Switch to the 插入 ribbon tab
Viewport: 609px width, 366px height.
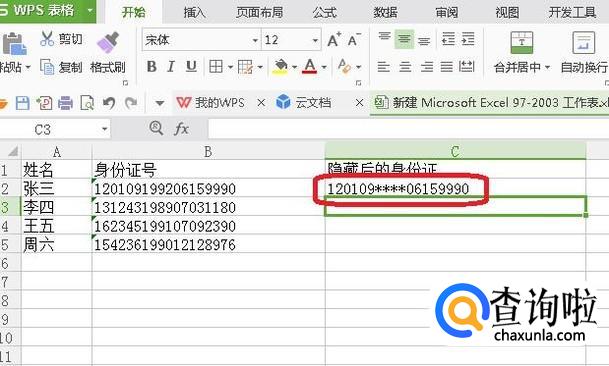[x=194, y=12]
